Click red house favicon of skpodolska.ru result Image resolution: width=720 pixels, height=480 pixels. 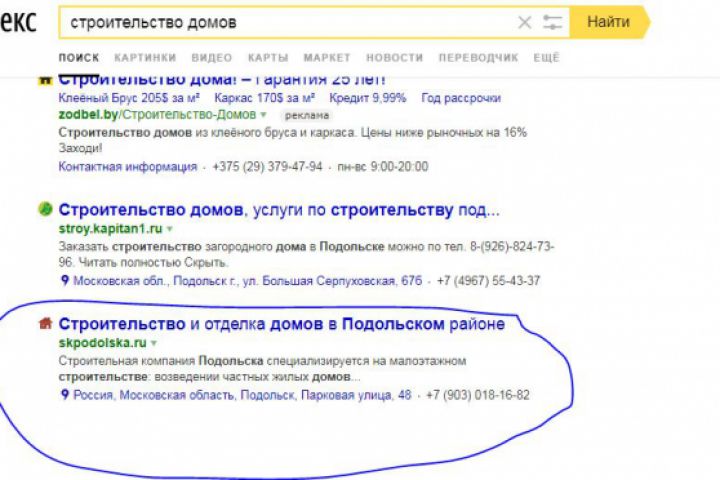pyautogui.click(x=45, y=323)
